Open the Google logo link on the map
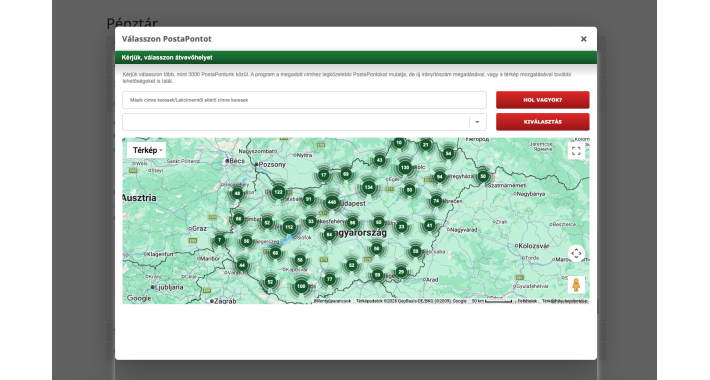Viewport: 710px width, 380px height. [x=139, y=298]
